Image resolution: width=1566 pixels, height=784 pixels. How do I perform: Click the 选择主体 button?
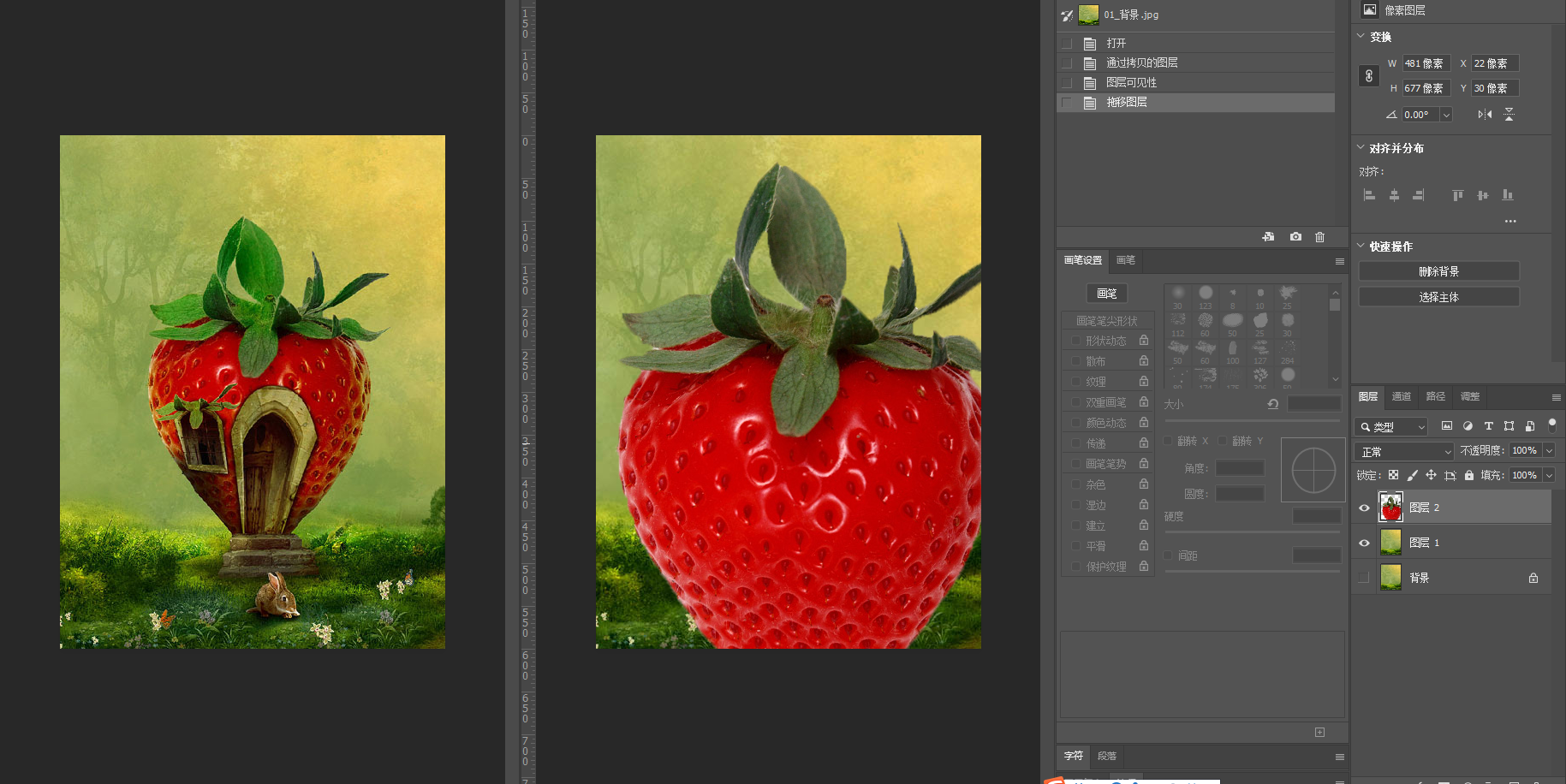(1438, 297)
